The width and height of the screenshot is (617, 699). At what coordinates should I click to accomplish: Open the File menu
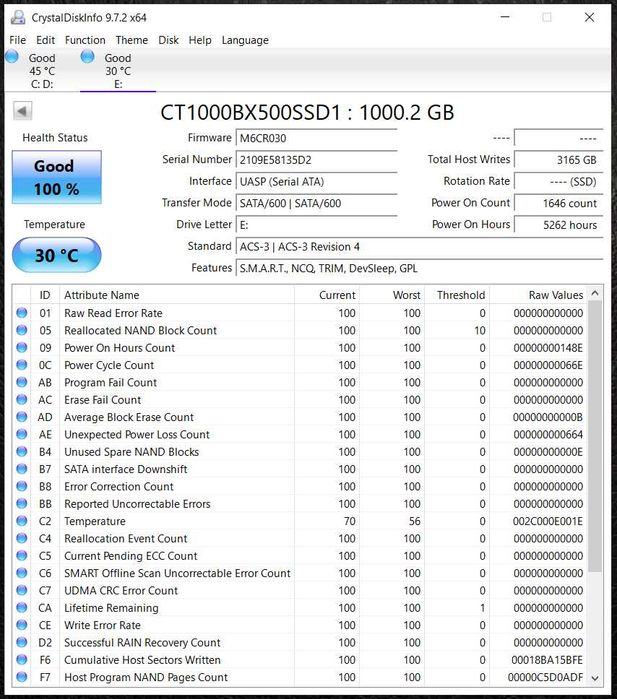(x=17, y=40)
